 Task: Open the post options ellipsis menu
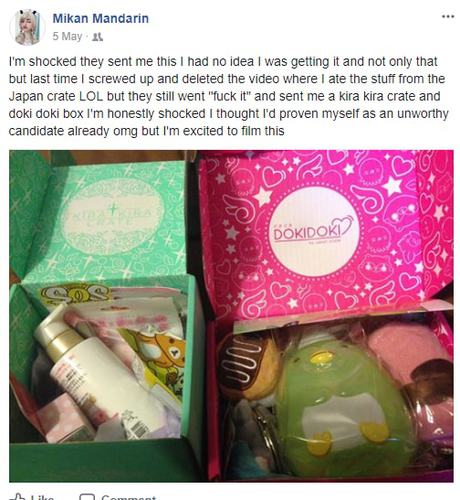click(448, 16)
